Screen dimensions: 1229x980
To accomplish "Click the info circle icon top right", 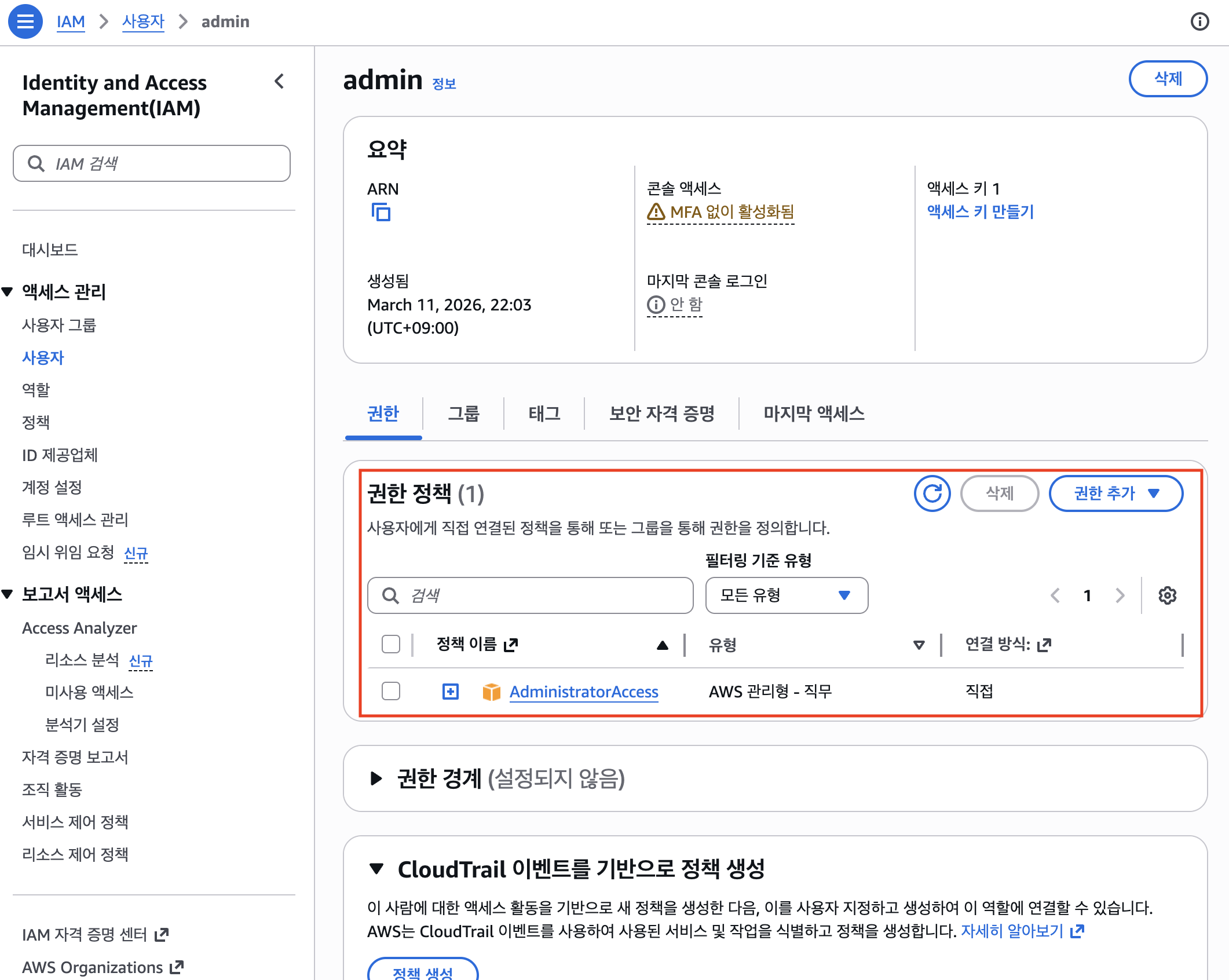I will [x=1199, y=21].
